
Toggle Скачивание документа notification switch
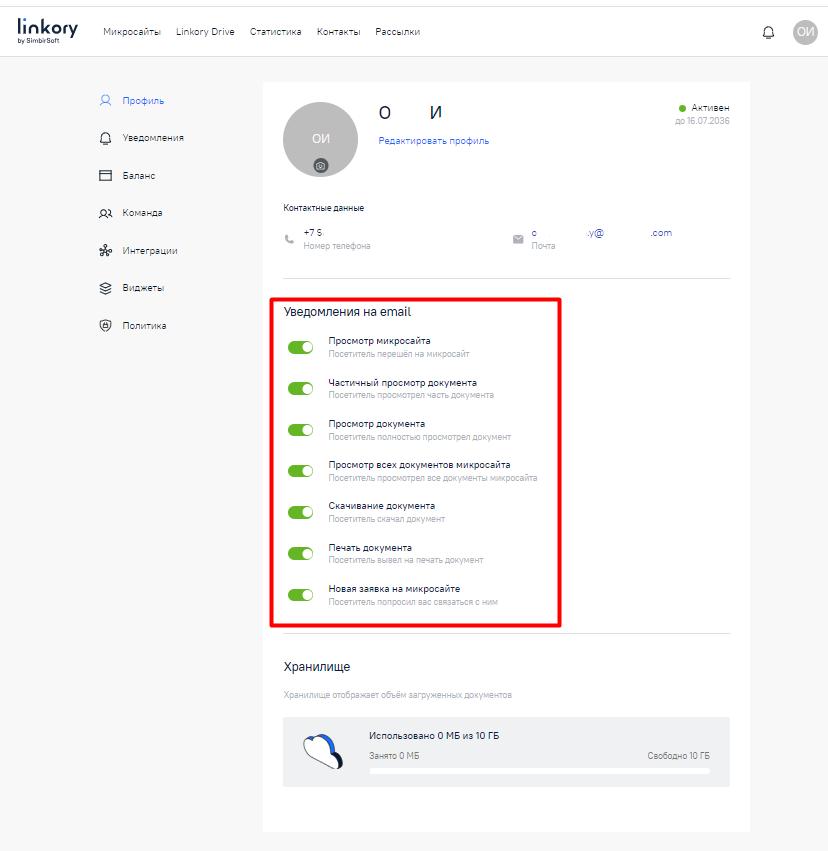[300, 512]
